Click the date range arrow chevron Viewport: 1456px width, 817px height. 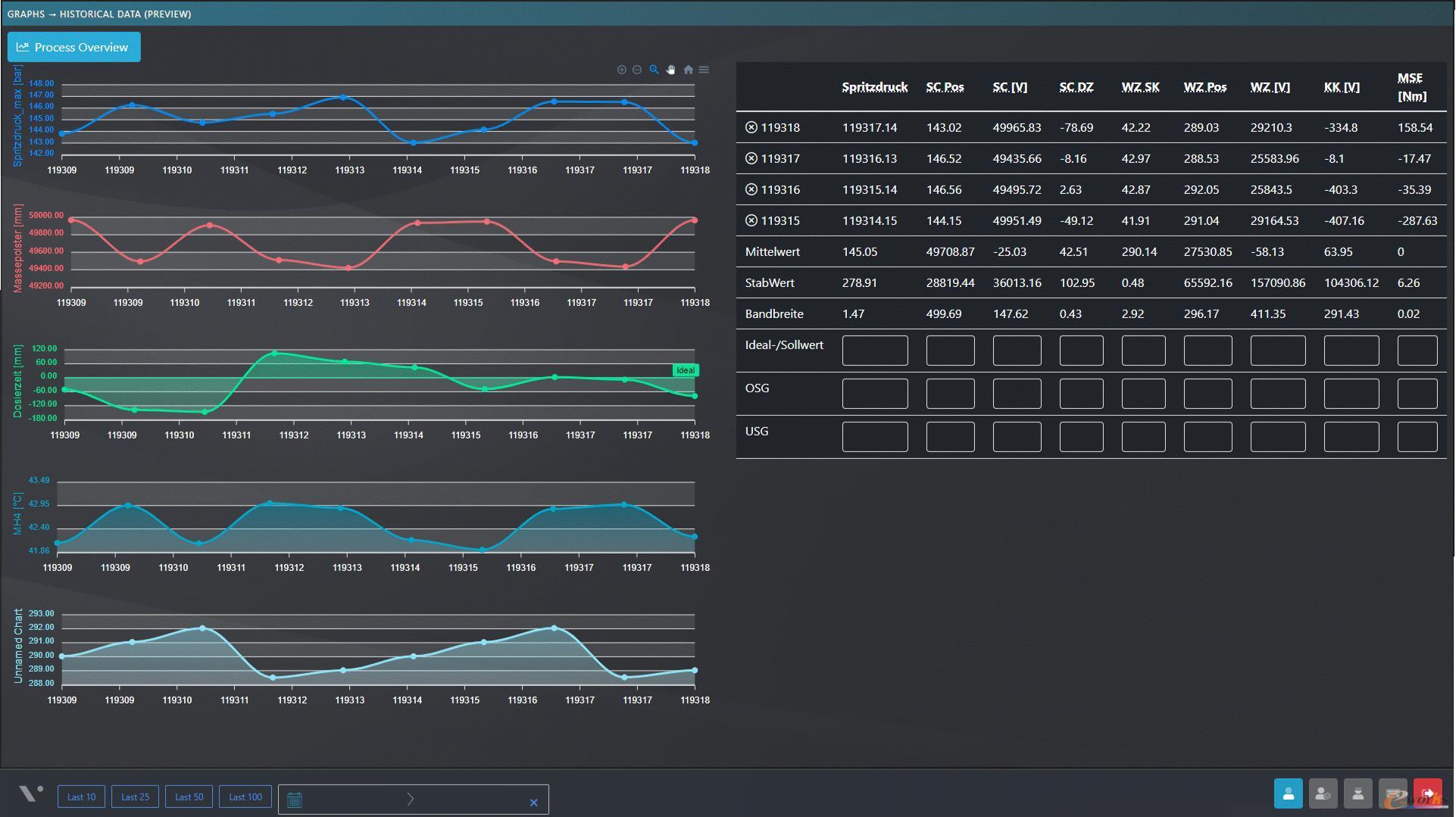point(411,799)
